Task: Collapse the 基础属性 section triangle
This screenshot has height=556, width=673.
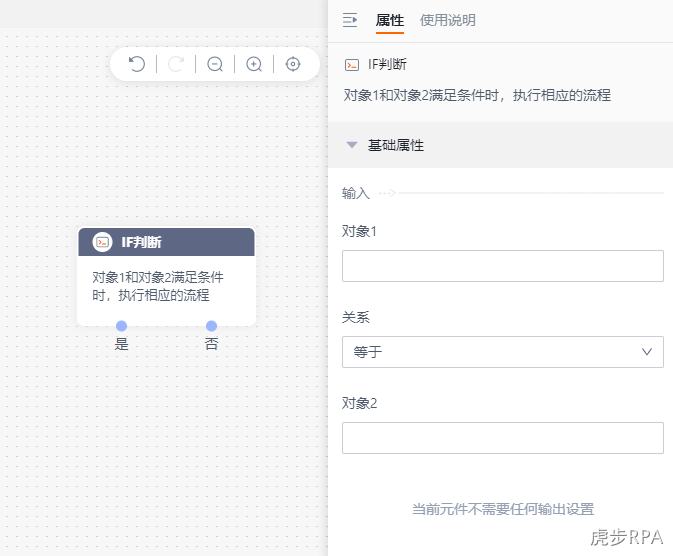Action: coord(352,145)
